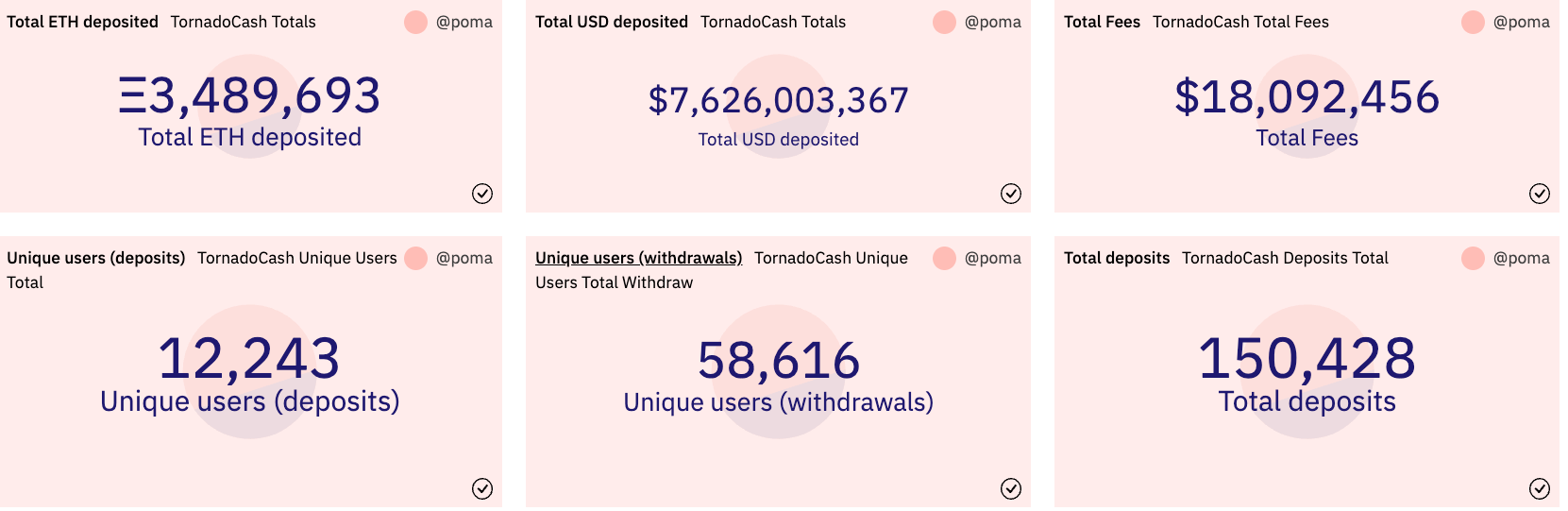
Task: Click @poma on the Total USD deposited card
Action: point(993,22)
